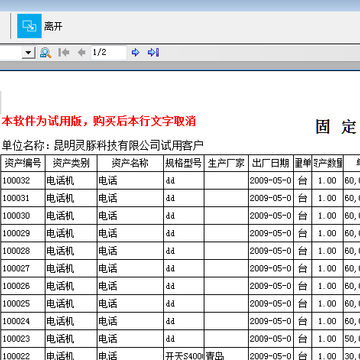
Task: Select the 资产类别 column header
Action: [x=71, y=163]
